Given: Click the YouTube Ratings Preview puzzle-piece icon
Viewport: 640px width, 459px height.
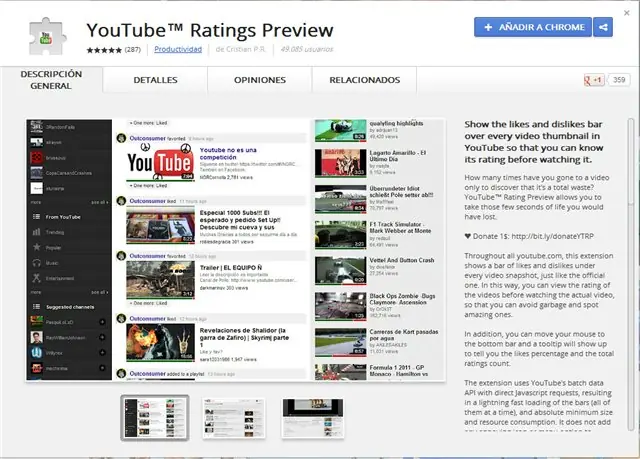Looking at the screenshot, I should 47,36.
